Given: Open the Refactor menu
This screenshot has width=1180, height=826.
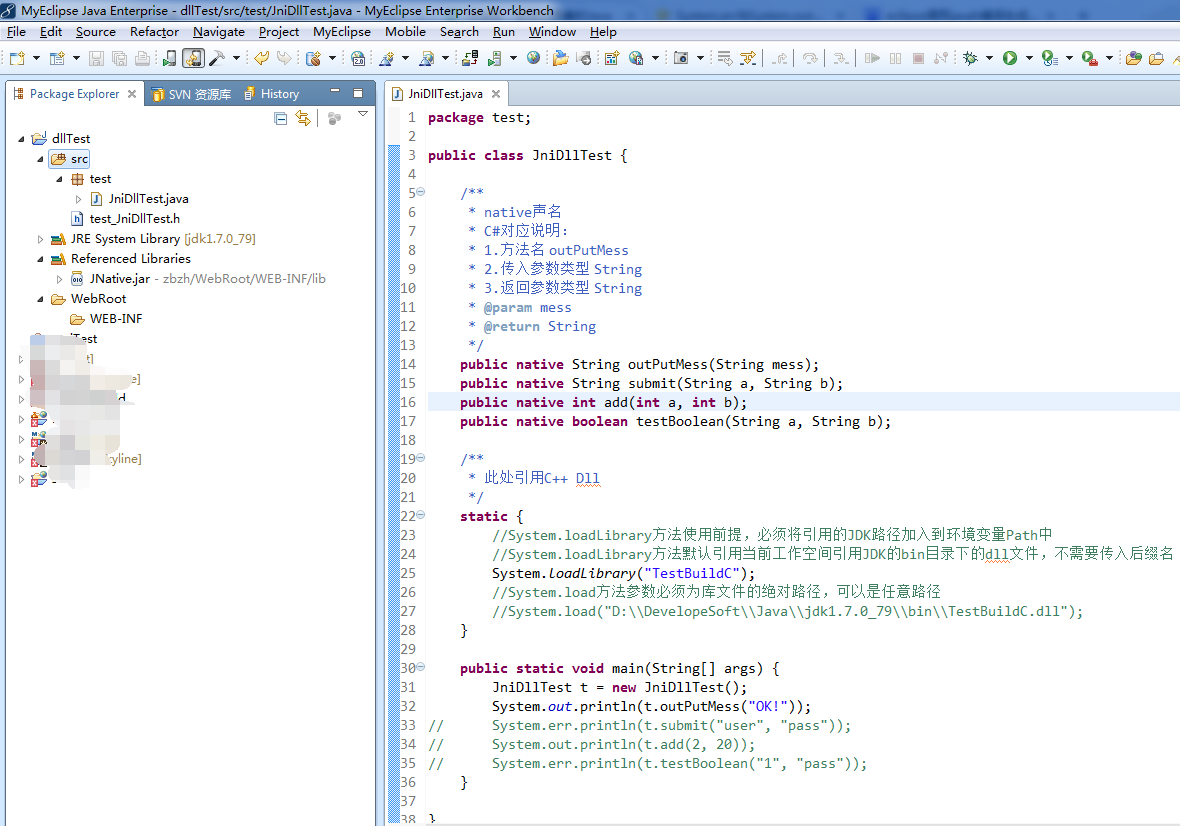Looking at the screenshot, I should (154, 32).
